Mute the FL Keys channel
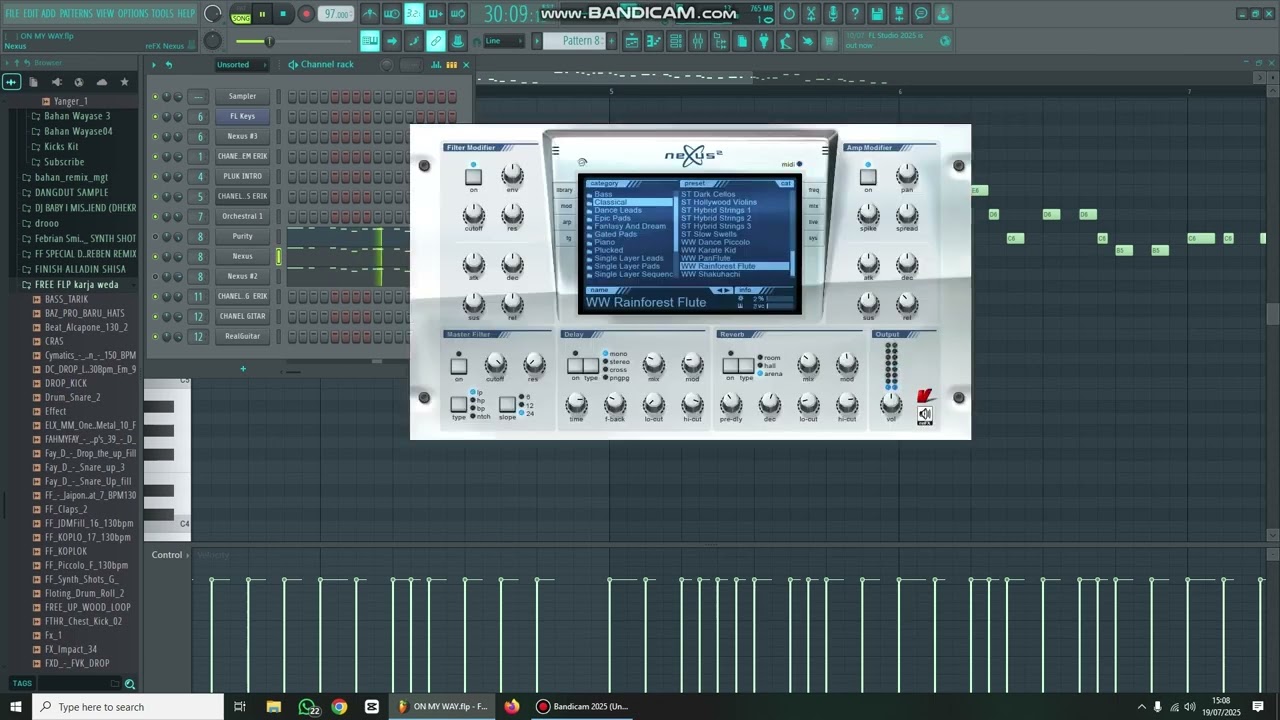This screenshot has height=720, width=1280. [155, 116]
